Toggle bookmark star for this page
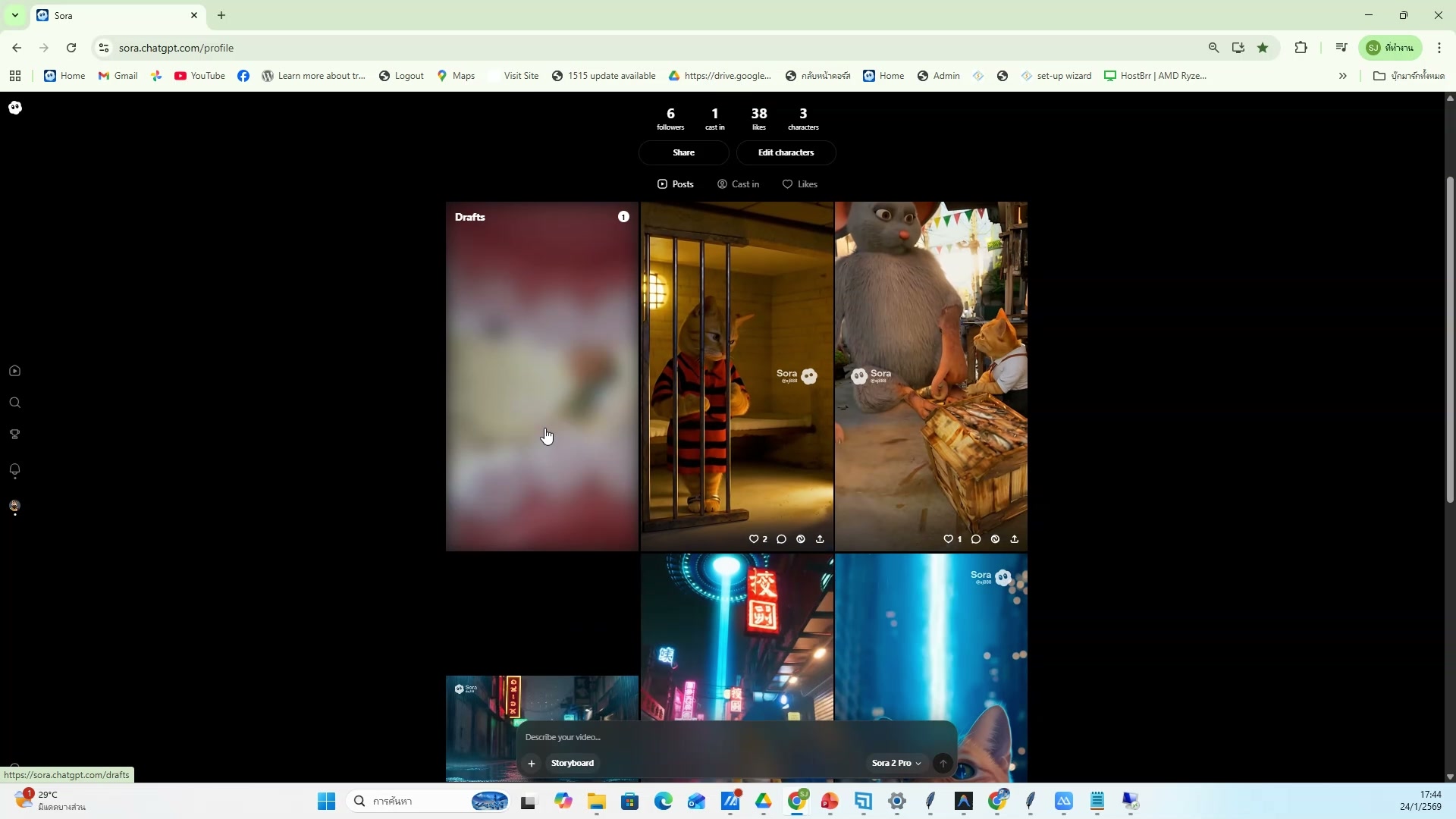1456x819 pixels. tap(1263, 48)
